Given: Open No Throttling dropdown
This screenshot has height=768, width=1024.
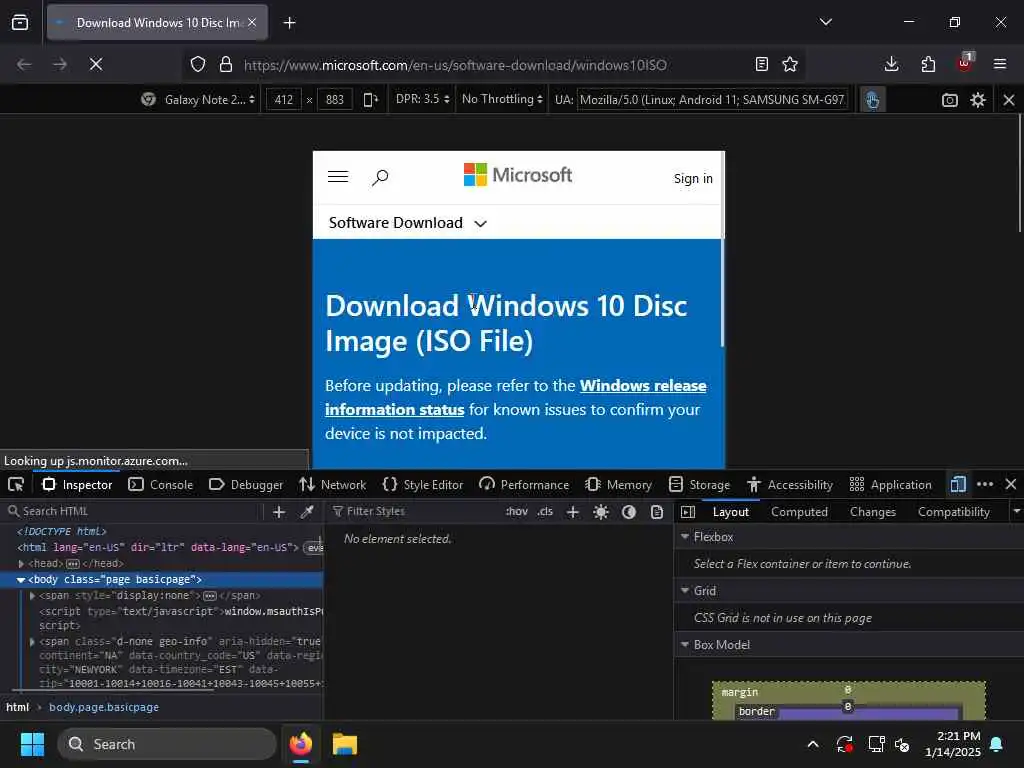Looking at the screenshot, I should point(502,99).
